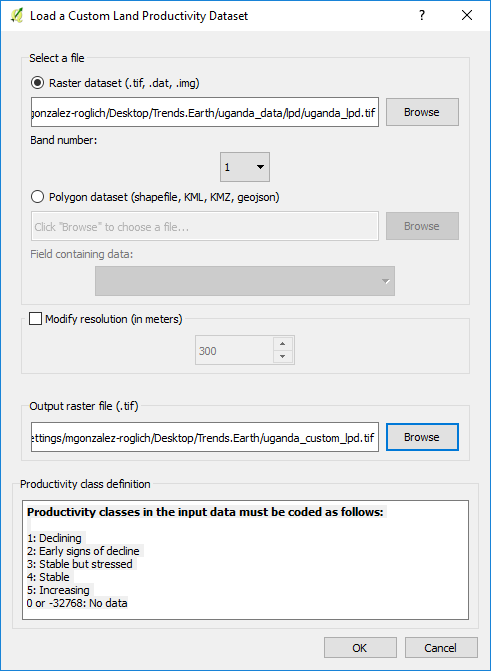Enable the Modify resolution checkbox
This screenshot has width=491, height=671.
pos(36,319)
